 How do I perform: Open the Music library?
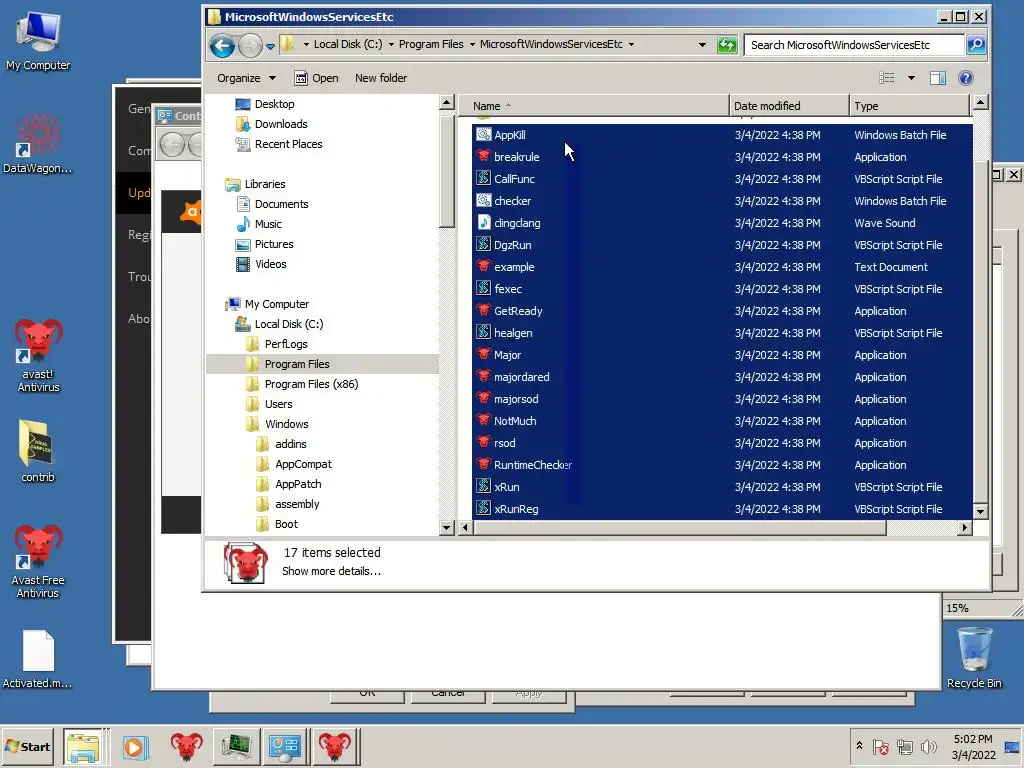[x=268, y=224]
